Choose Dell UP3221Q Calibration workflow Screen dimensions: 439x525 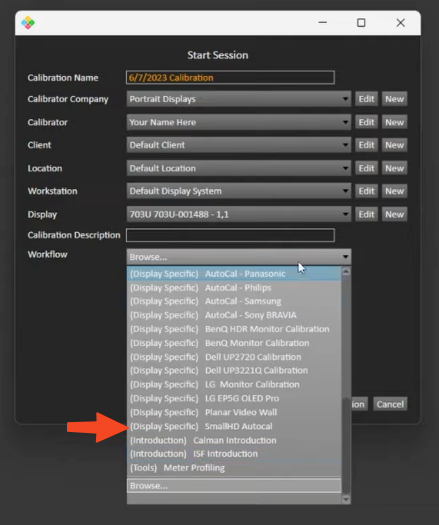(234, 371)
